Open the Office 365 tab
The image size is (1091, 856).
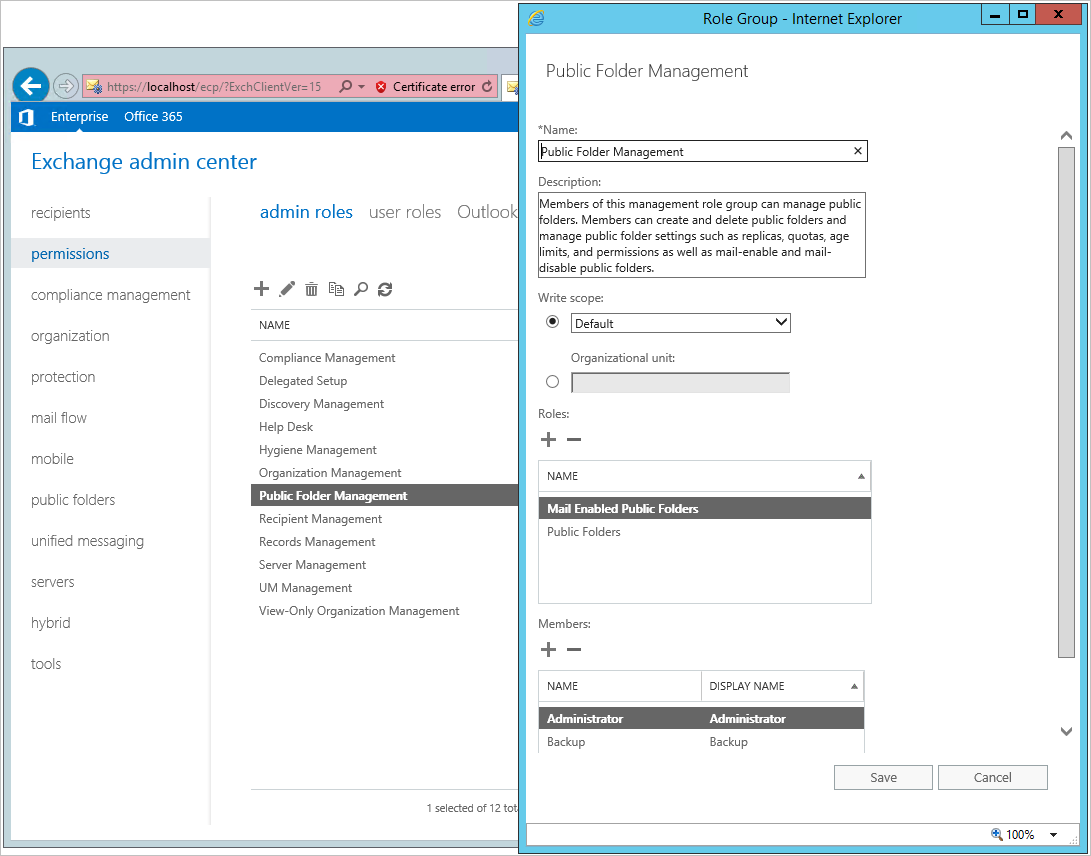click(x=153, y=117)
